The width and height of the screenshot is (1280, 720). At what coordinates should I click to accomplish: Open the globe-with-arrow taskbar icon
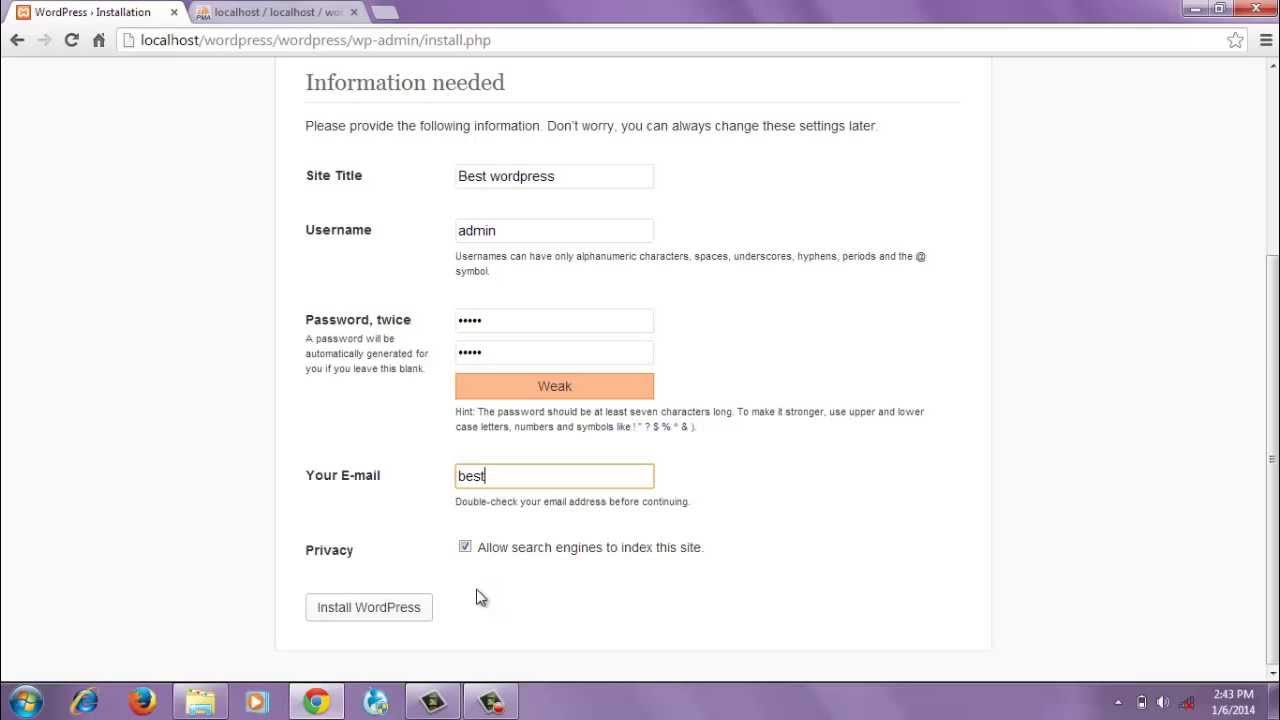[x=375, y=702]
